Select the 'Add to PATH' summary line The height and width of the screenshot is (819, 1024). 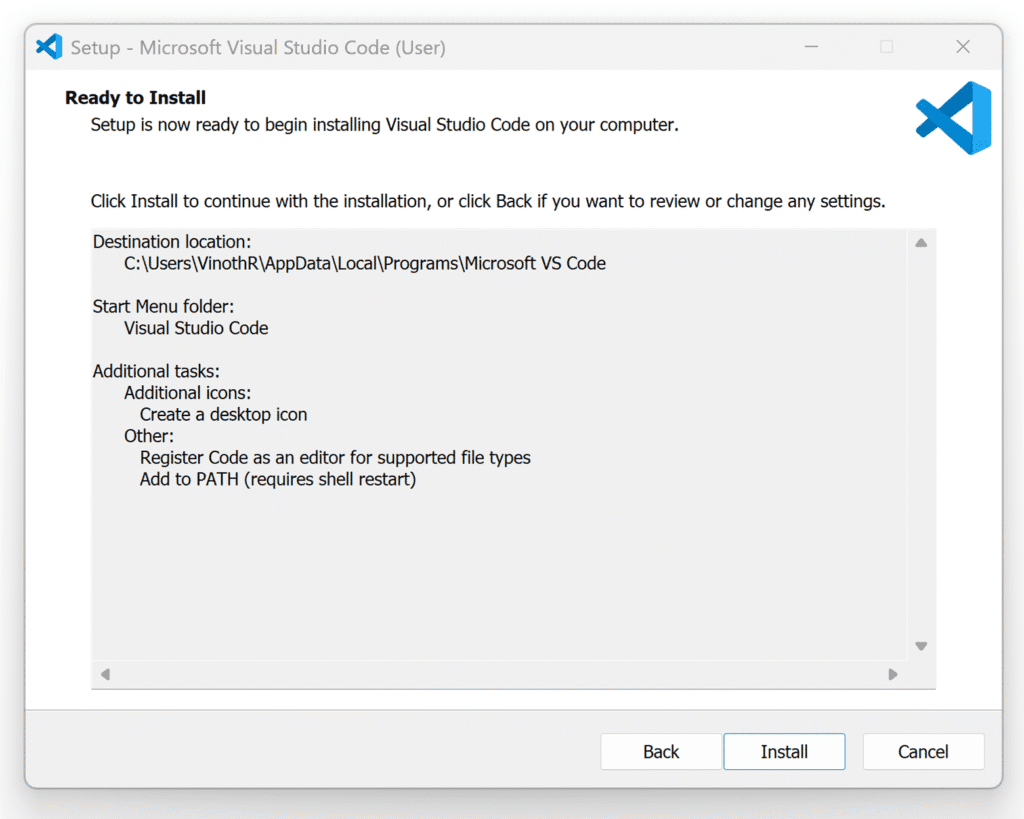278,479
